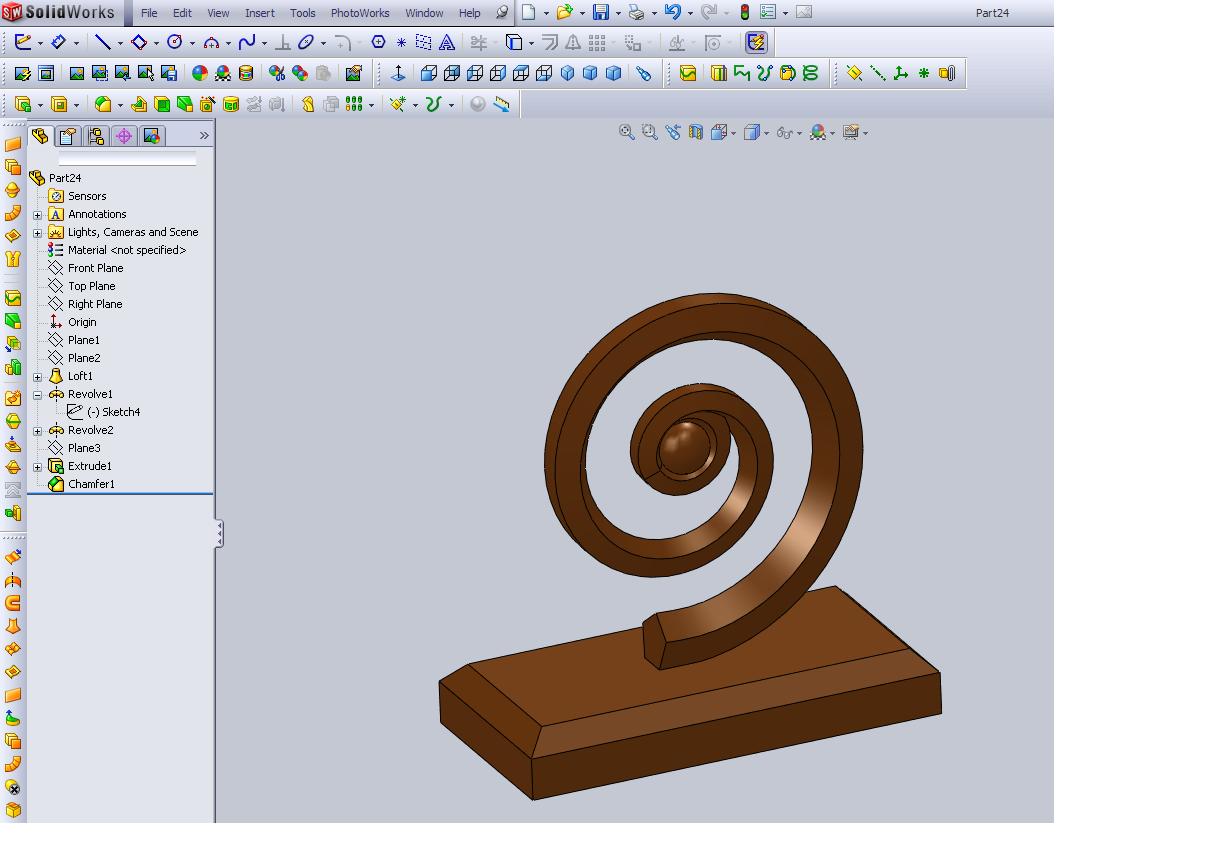Open the Save button dropdown arrow
The width and height of the screenshot is (1215, 868).
click(x=618, y=13)
